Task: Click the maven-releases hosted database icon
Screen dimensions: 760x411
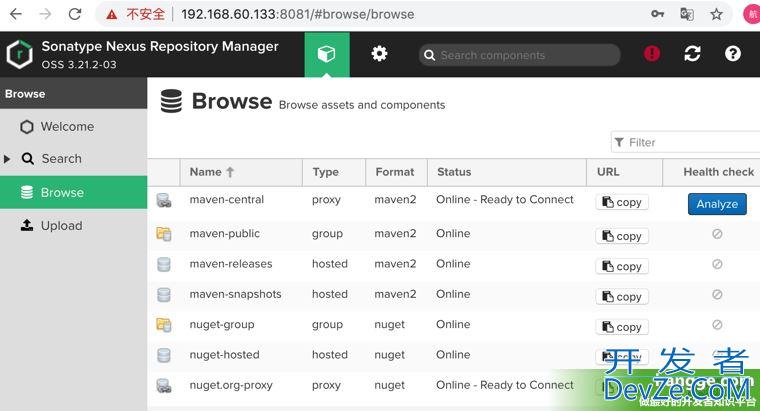Action: (164, 264)
